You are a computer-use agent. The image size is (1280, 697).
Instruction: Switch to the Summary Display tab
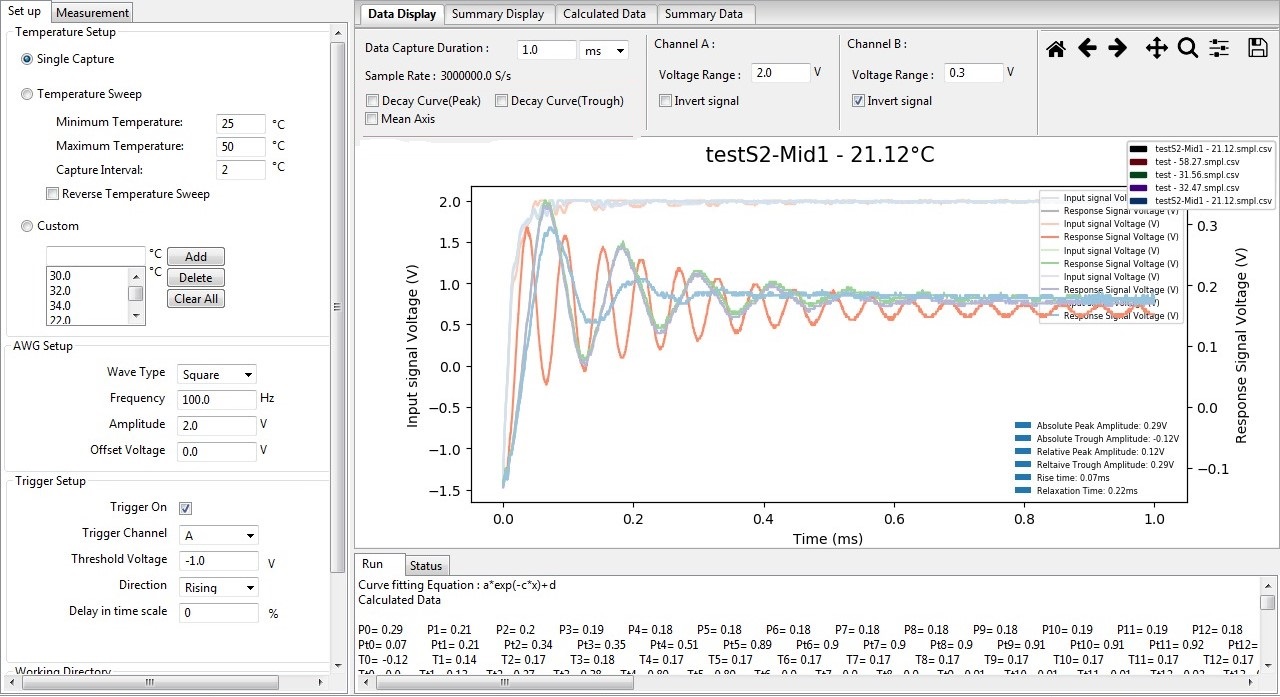pos(497,14)
